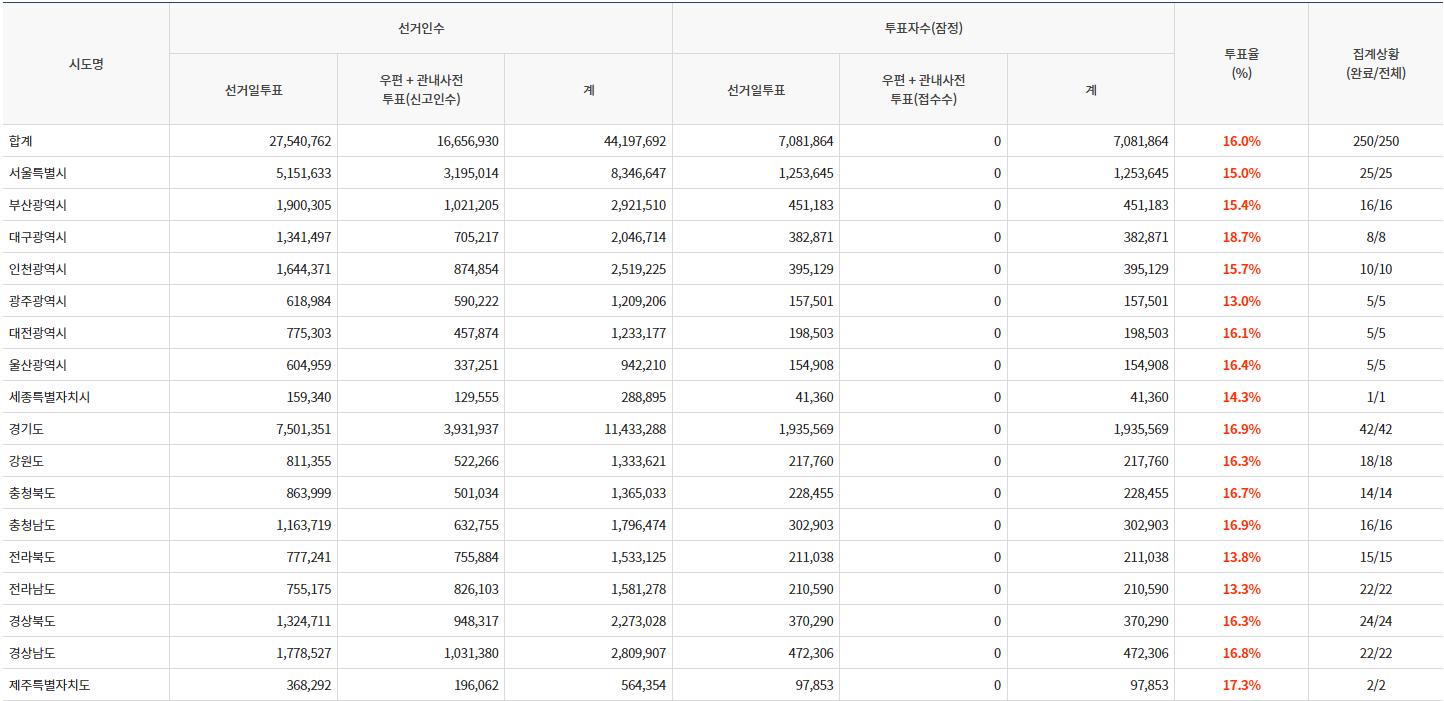1444x701 pixels.
Task: Click 인천광역시's total electors 2,519,225
Action: (x=636, y=269)
